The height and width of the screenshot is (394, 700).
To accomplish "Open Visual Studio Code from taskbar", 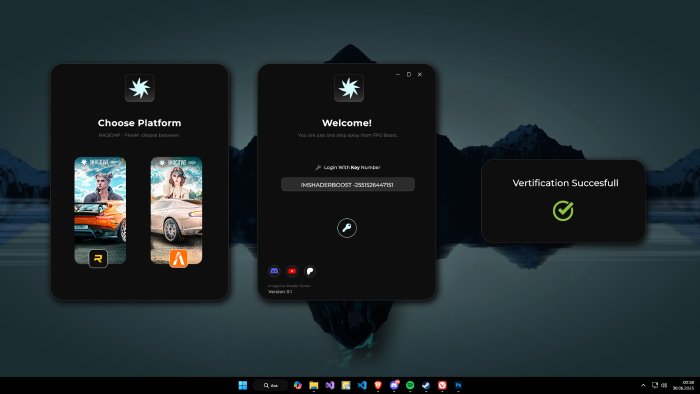I will point(362,385).
